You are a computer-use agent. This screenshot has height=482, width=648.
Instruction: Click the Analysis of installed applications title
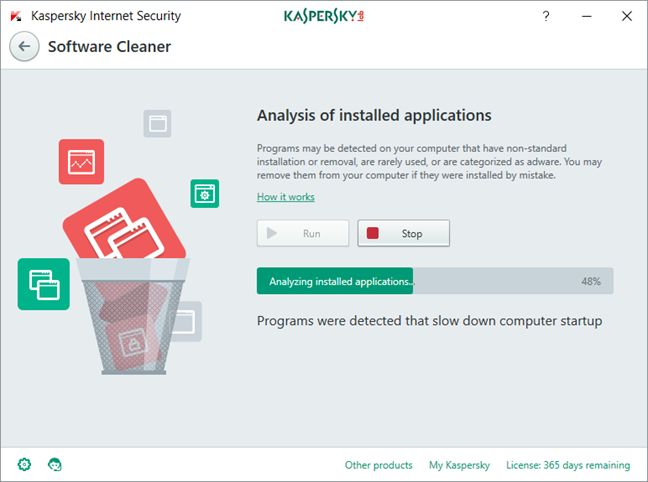[374, 115]
